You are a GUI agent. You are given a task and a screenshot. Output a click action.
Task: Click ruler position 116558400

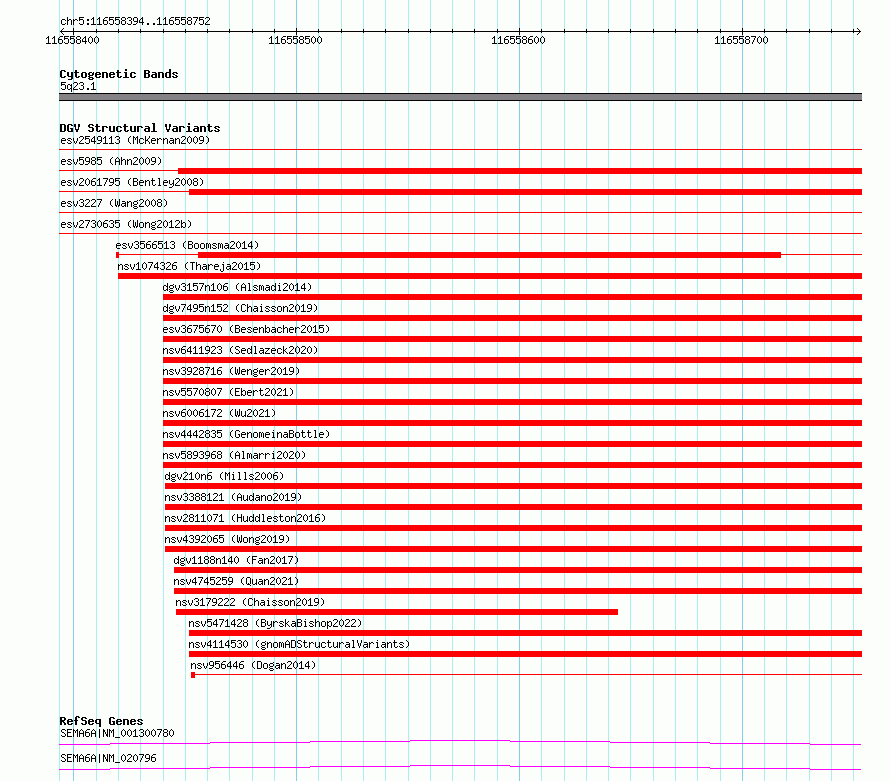click(72, 40)
